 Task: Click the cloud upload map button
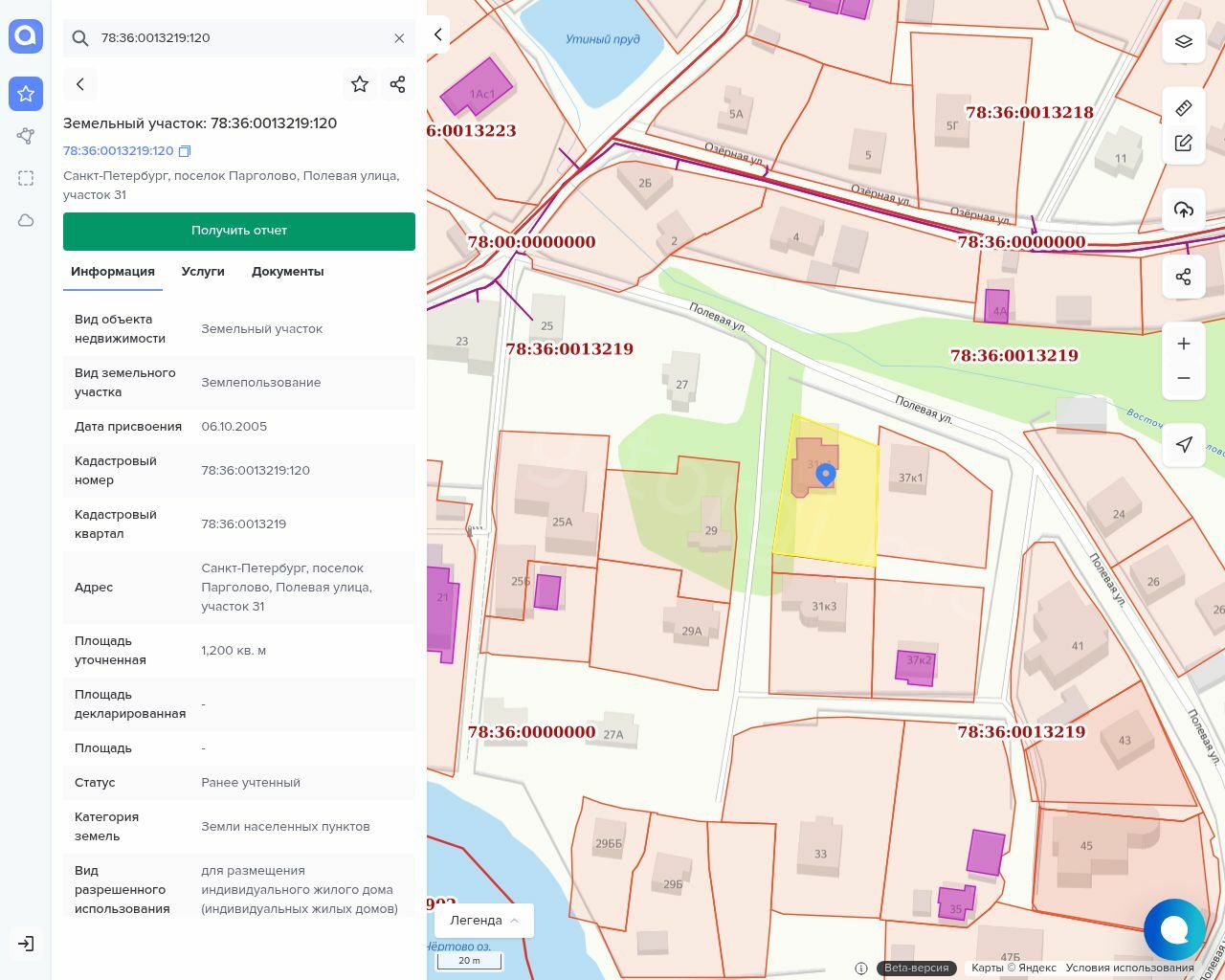point(1184,210)
